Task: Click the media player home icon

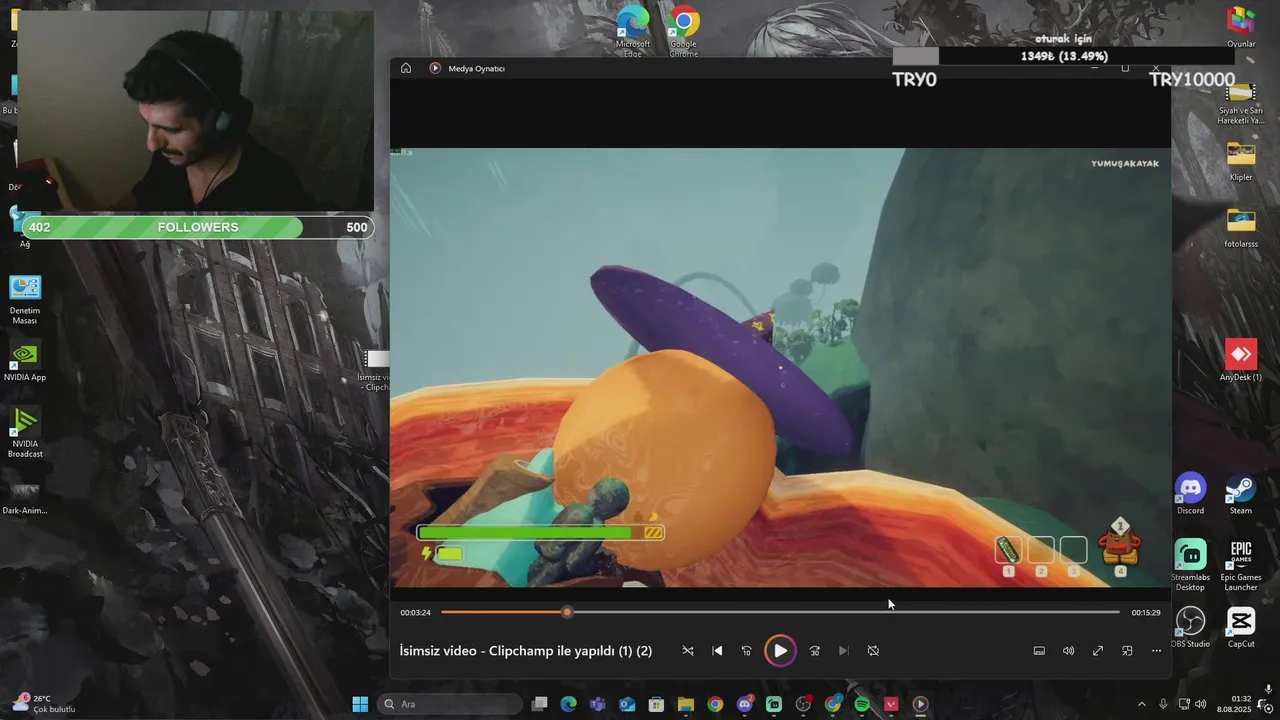Action: click(x=406, y=68)
